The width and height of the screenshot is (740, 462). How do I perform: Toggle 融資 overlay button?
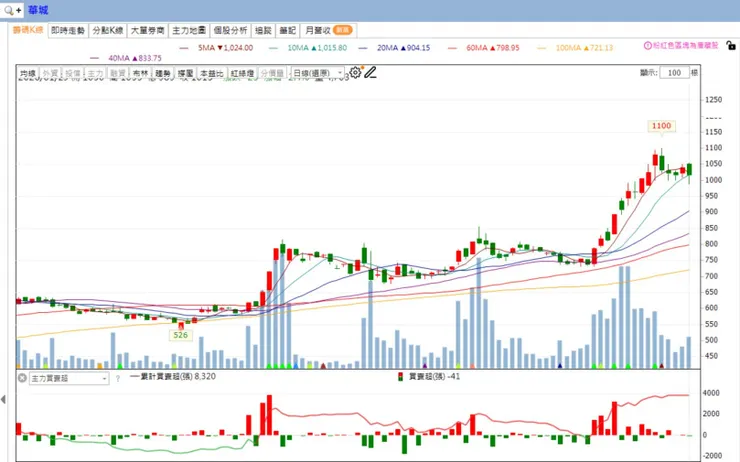[118, 73]
